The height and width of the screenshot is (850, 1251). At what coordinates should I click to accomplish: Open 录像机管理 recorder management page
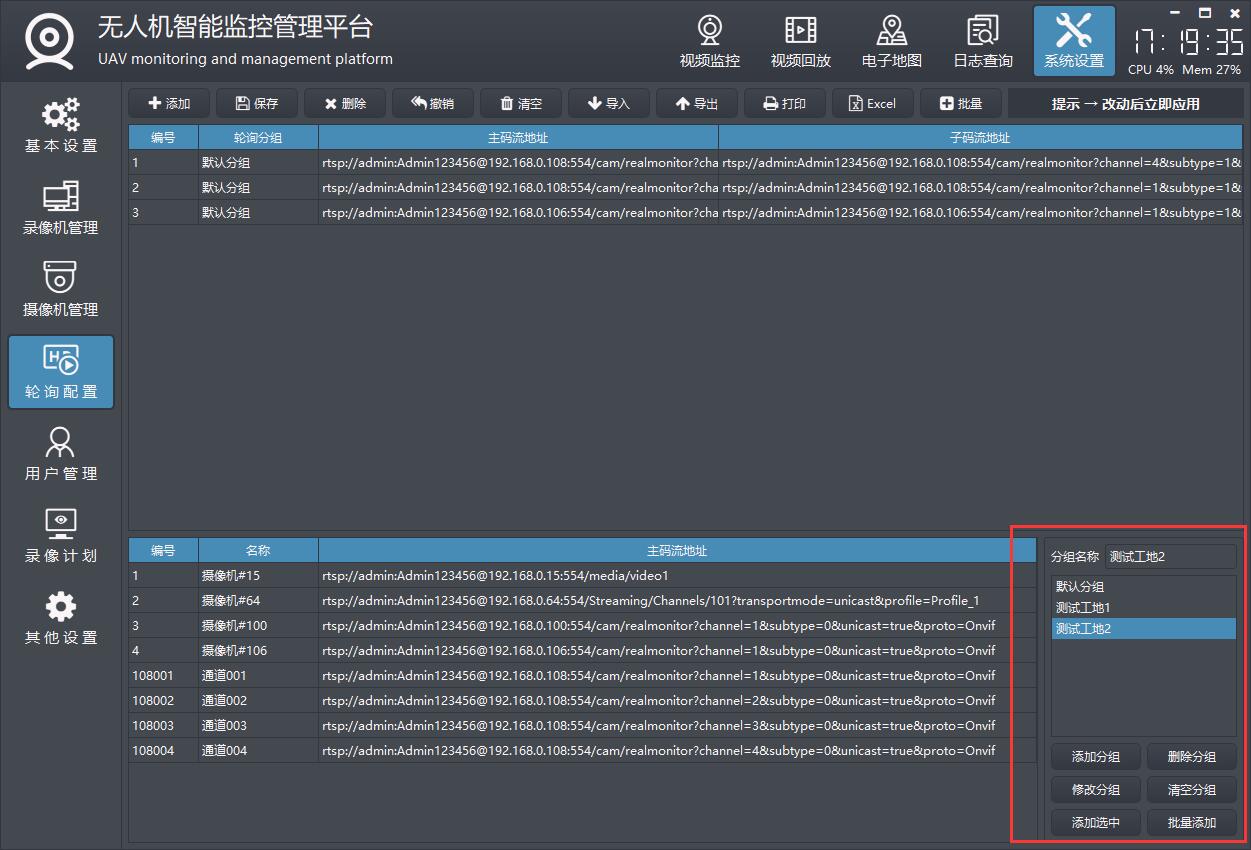click(x=61, y=208)
